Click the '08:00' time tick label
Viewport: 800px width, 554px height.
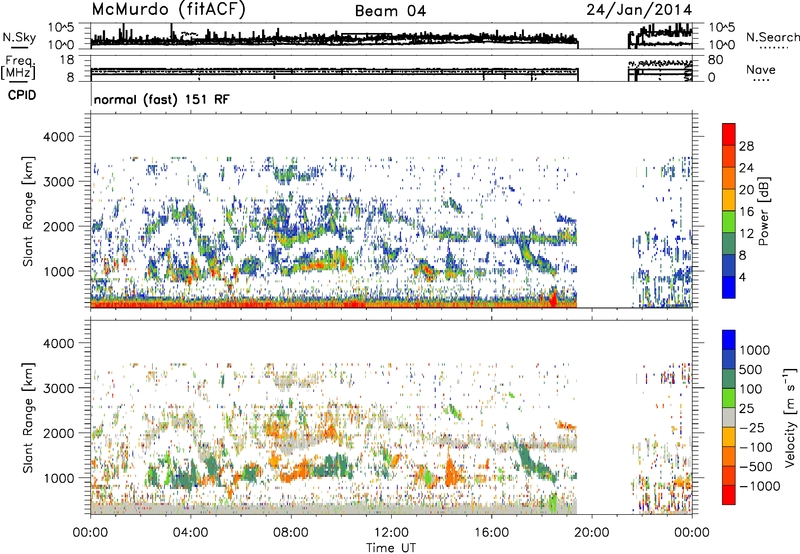(291, 533)
